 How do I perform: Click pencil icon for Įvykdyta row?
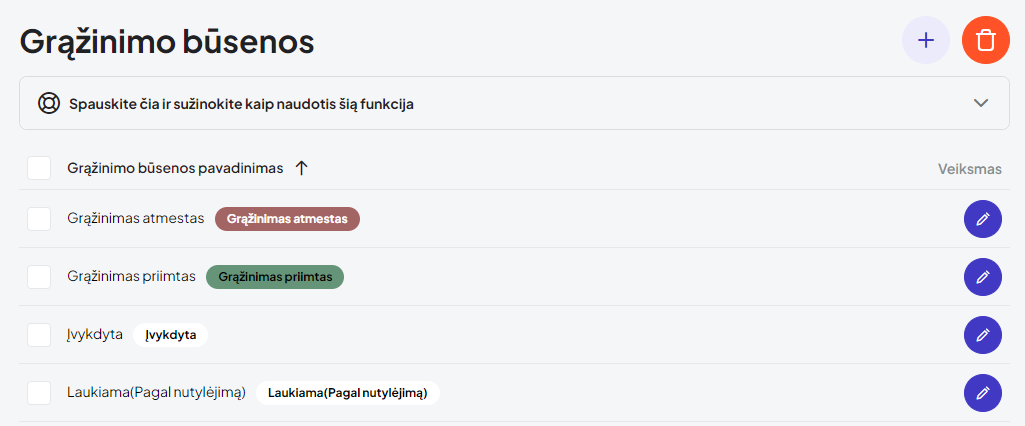click(x=982, y=335)
